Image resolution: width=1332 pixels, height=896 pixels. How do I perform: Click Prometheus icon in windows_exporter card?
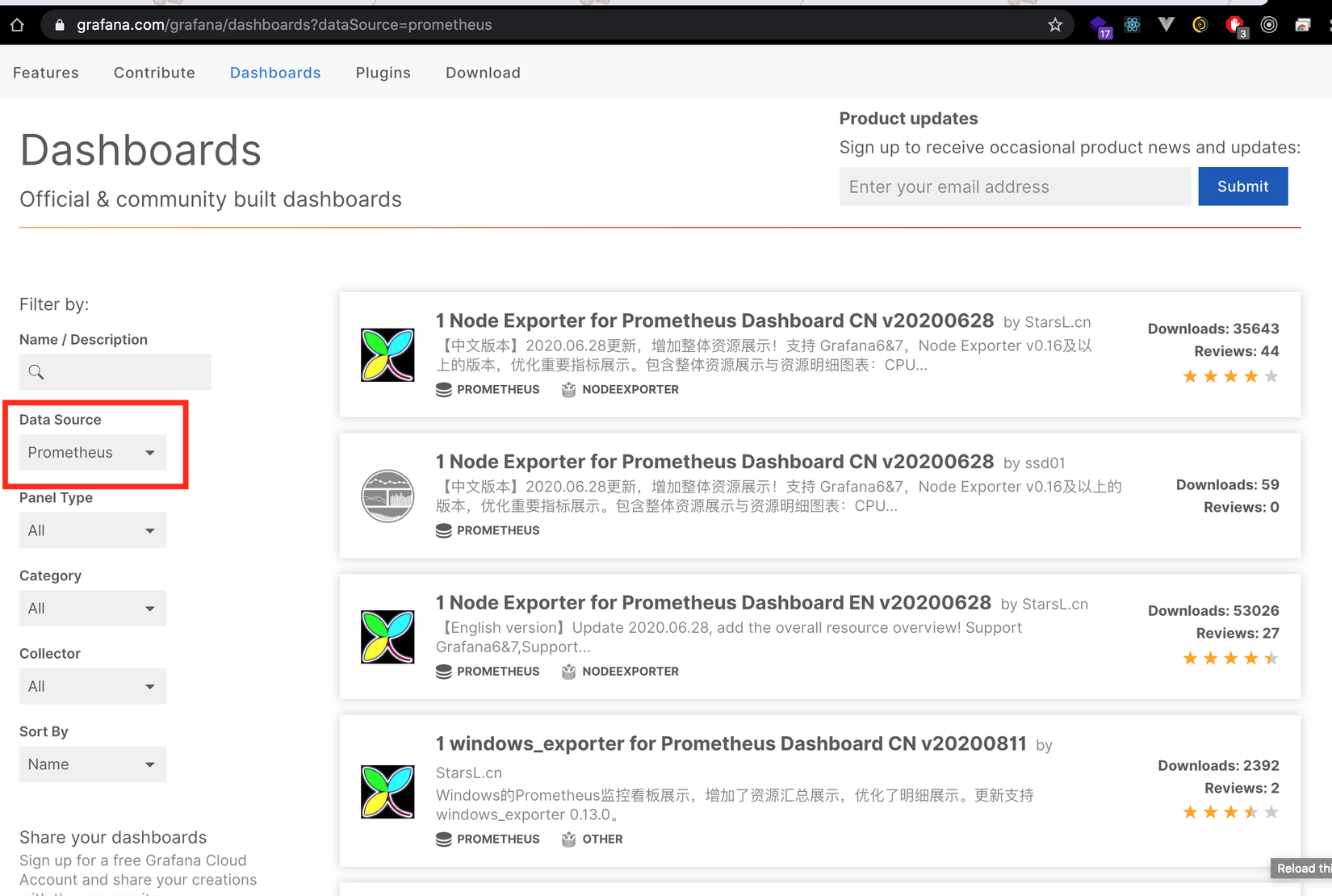tap(443, 839)
